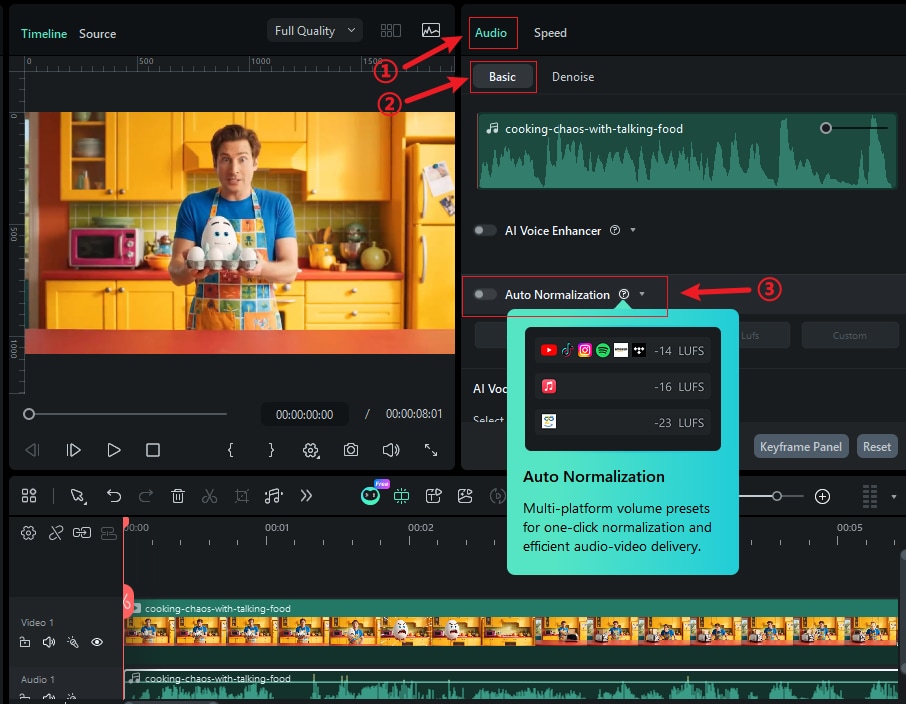Expand the AI Voice Enhancer section

(633, 230)
